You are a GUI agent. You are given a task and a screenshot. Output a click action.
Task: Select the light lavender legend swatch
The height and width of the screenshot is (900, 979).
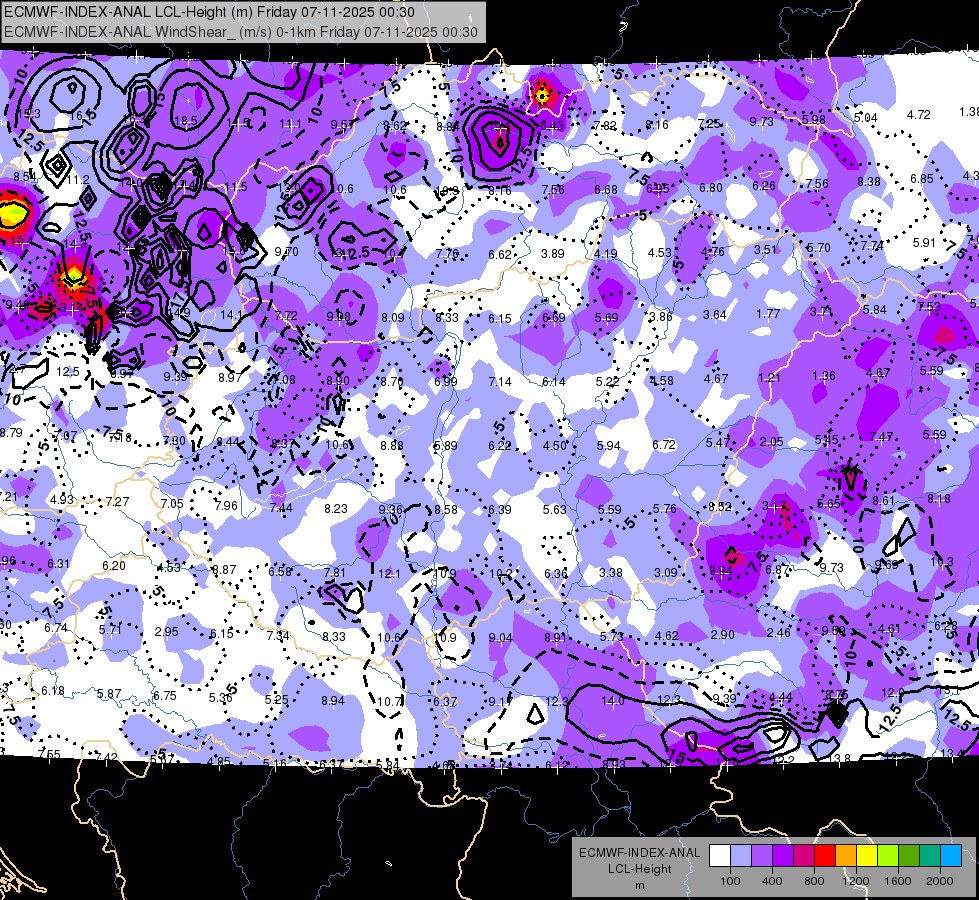tap(741, 856)
